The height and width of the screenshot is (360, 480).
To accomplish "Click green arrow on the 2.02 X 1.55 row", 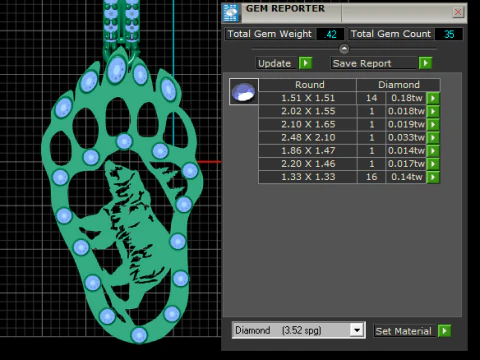I will tap(433, 111).
